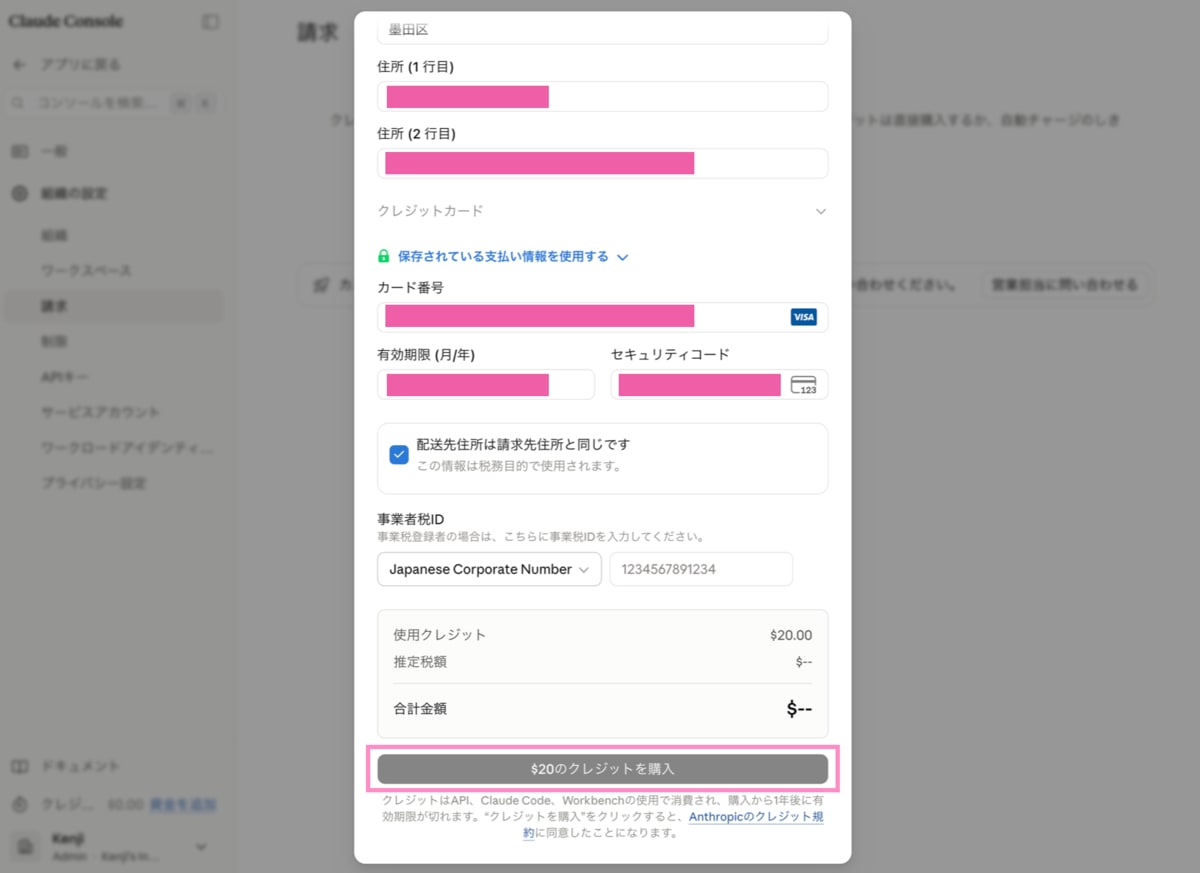The width and height of the screenshot is (1200, 873).
Task: Click the カード番号 input field
Action: click(602, 317)
